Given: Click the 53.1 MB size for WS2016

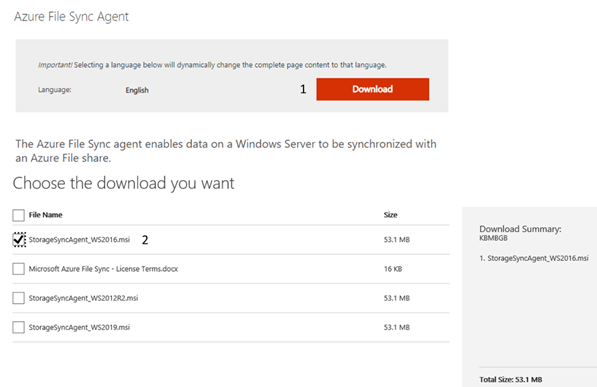Looking at the screenshot, I should tap(397, 240).
